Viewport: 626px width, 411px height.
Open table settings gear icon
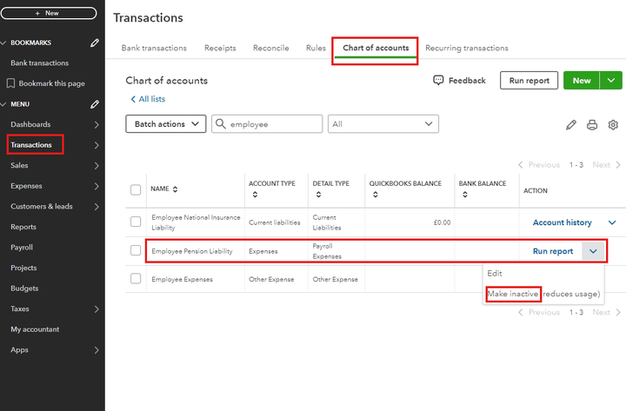[613, 125]
